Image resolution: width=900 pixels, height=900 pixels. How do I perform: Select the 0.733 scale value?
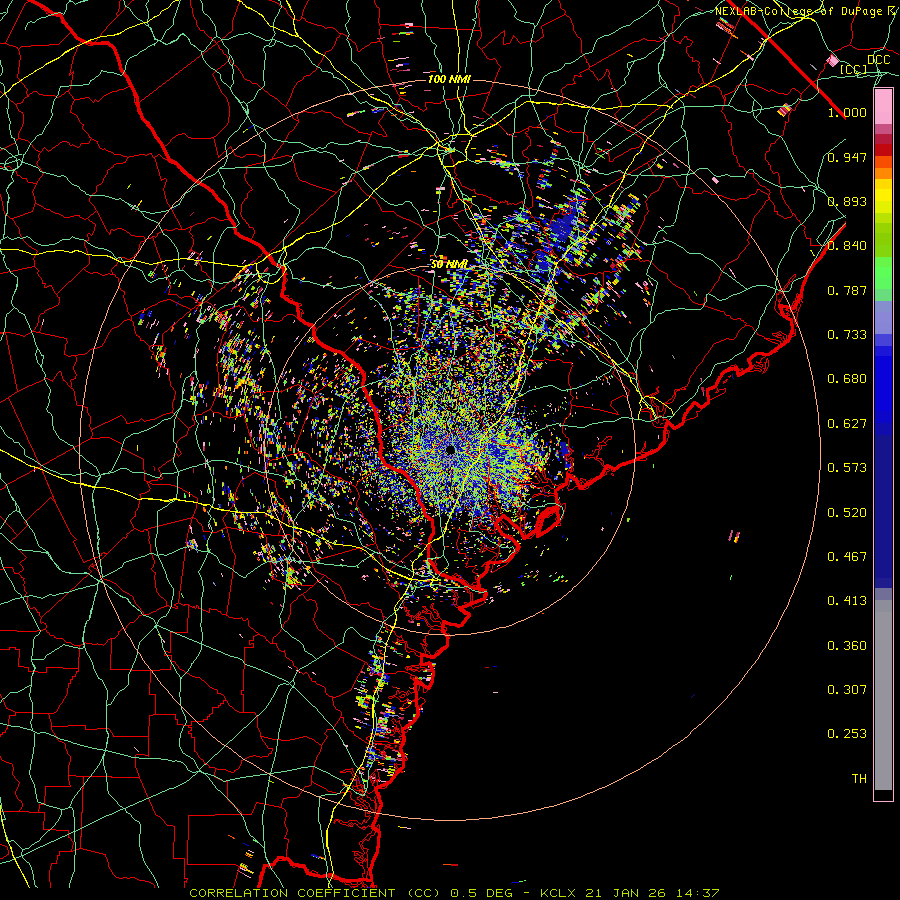tap(847, 335)
